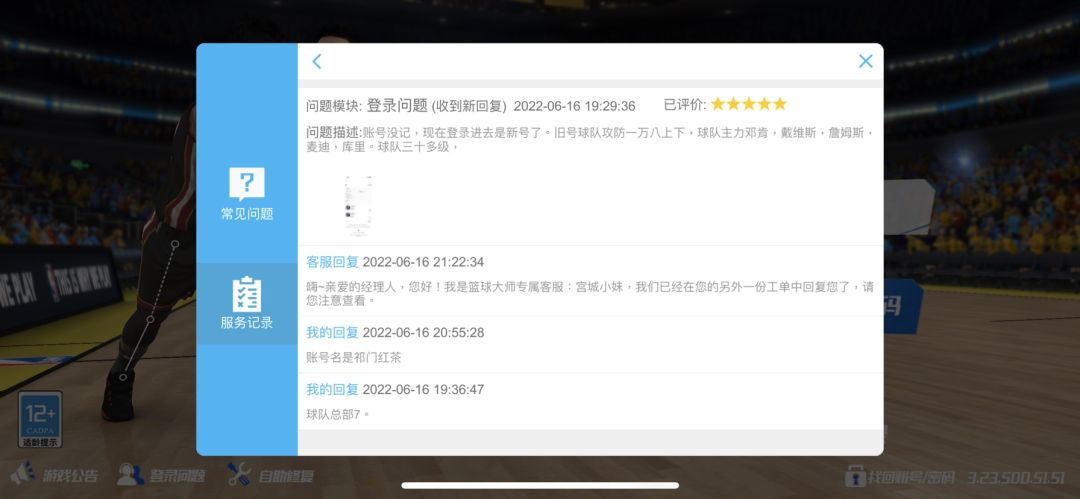Click the 客服回复 heading text
The image size is (1080, 499).
coord(332,262)
